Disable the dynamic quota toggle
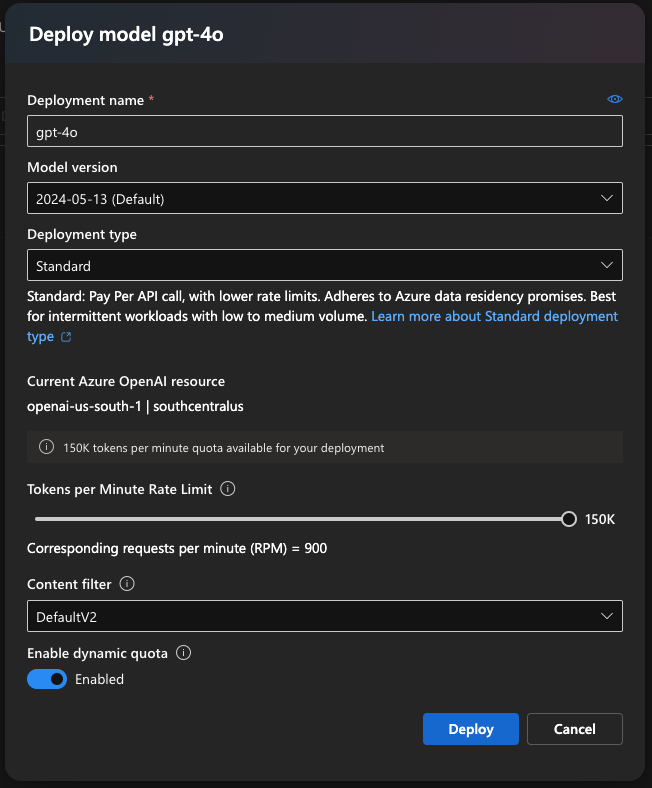The height and width of the screenshot is (788, 652). tap(47, 679)
